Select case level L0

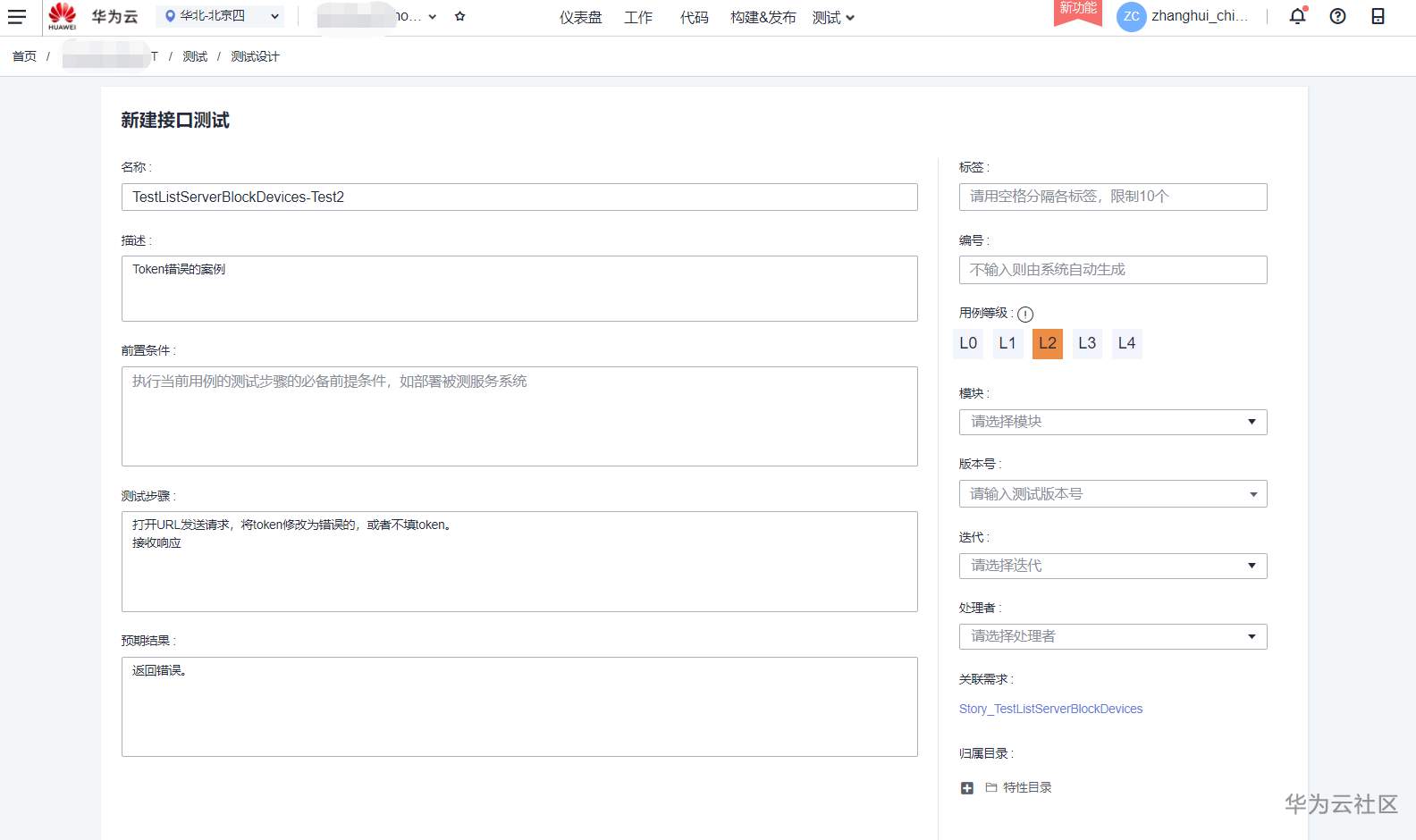click(x=968, y=343)
